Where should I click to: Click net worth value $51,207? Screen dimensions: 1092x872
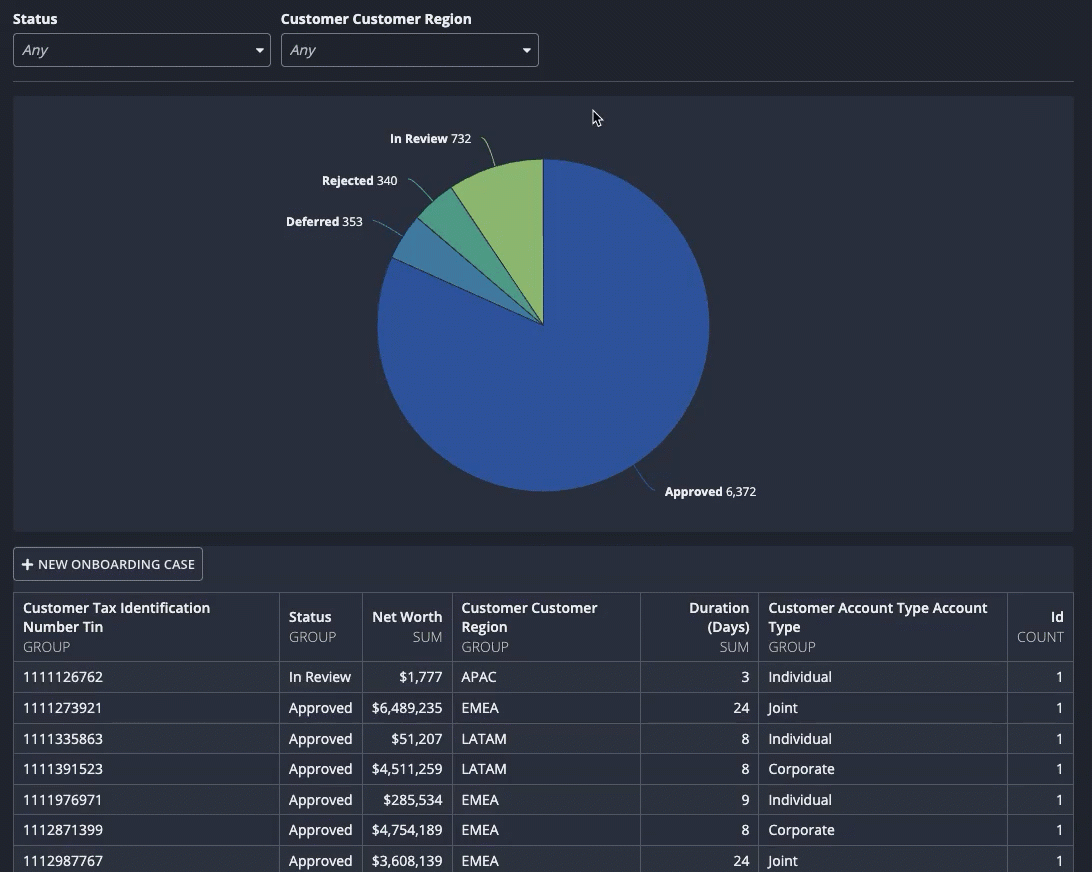[407, 738]
